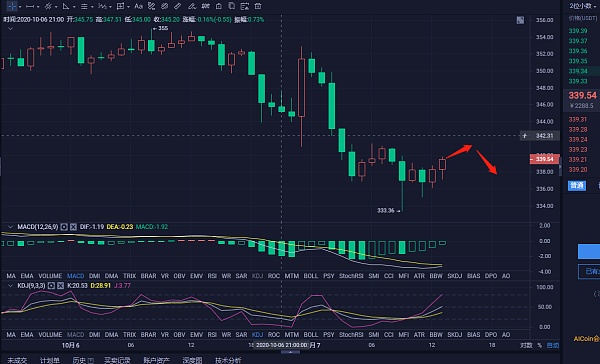The image size is (600, 364).
Task: Collapse the MACD(12,26,9) panel chevron
Action: [10, 227]
